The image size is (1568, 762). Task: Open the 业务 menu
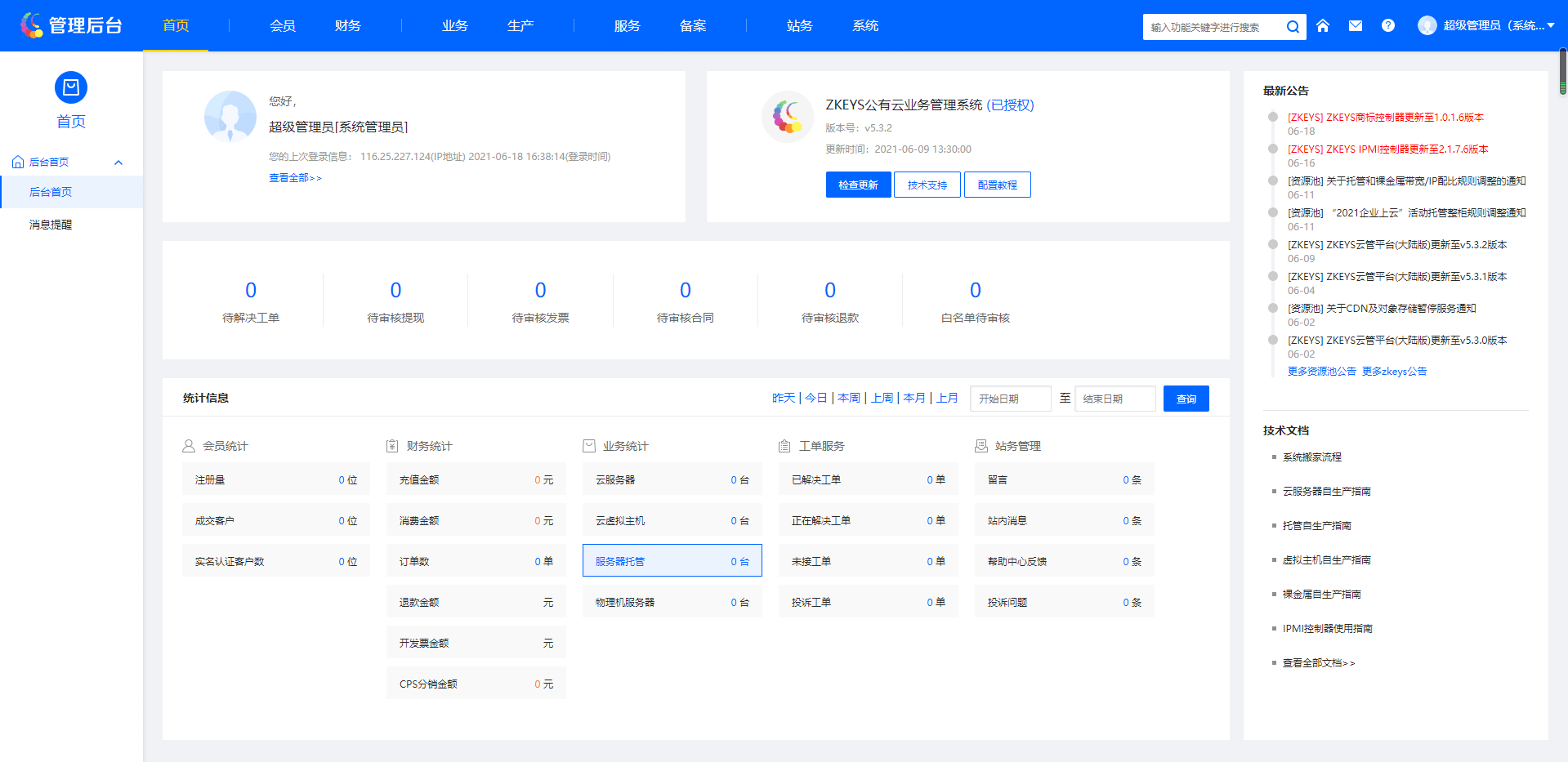pyautogui.click(x=455, y=26)
